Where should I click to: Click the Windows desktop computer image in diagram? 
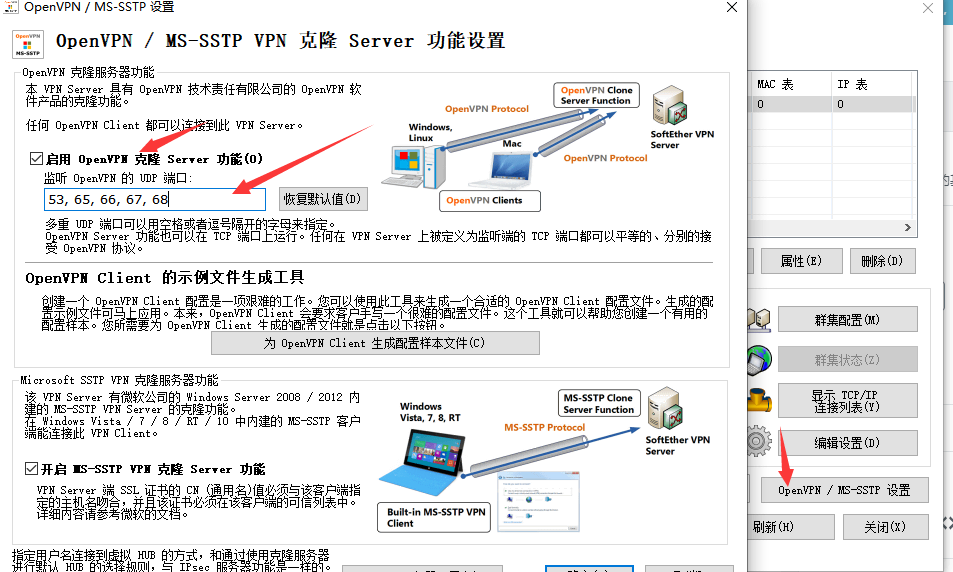click(x=415, y=168)
